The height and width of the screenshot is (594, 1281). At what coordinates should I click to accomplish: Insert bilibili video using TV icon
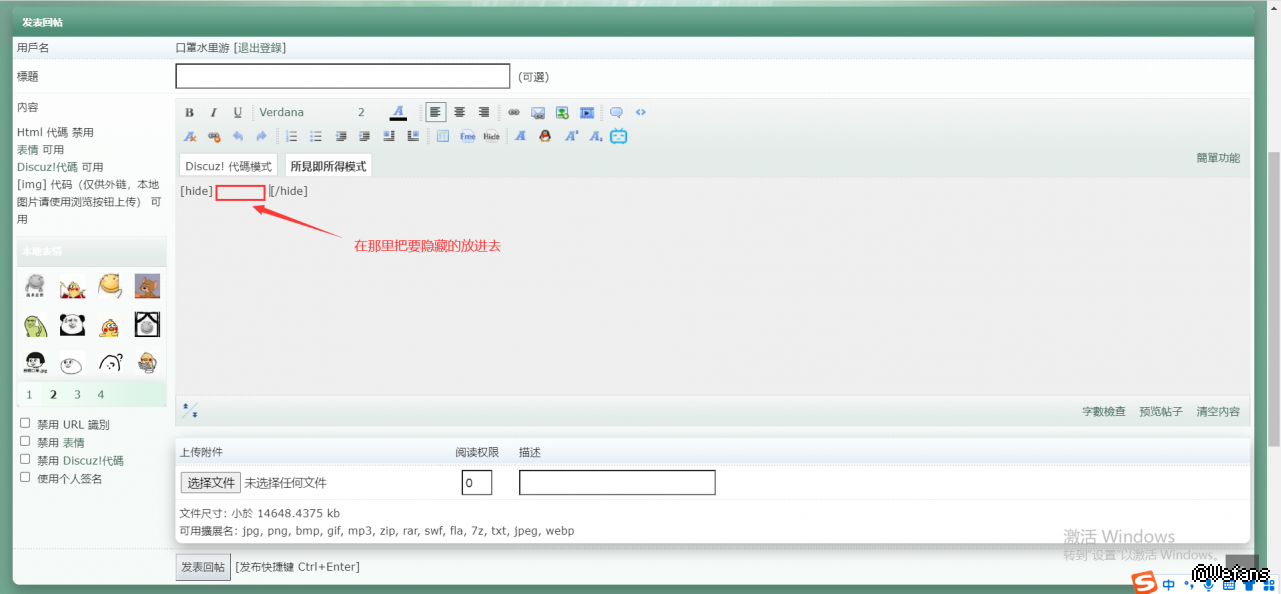619,136
